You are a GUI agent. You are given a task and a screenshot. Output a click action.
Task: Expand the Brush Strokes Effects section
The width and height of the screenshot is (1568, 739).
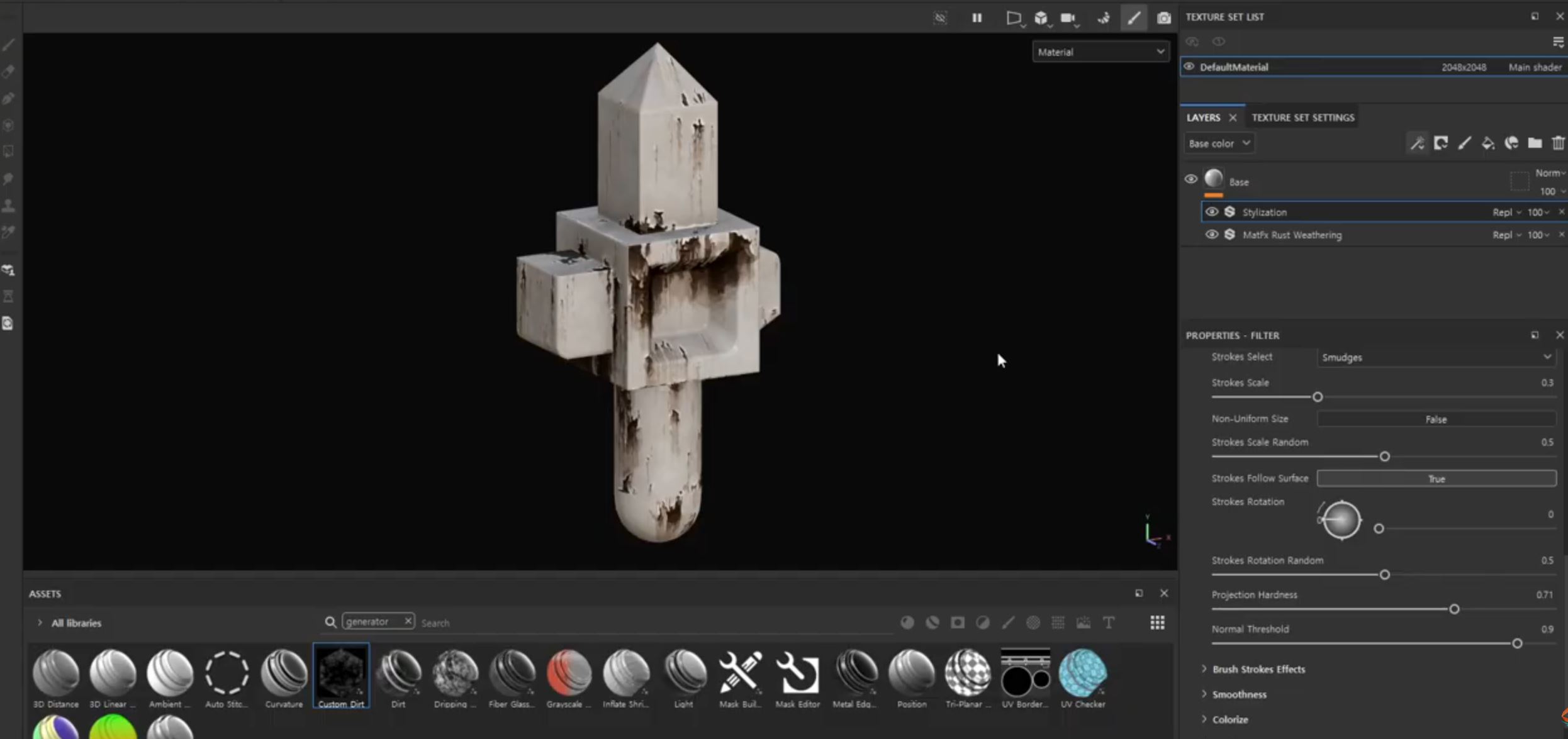(1258, 669)
